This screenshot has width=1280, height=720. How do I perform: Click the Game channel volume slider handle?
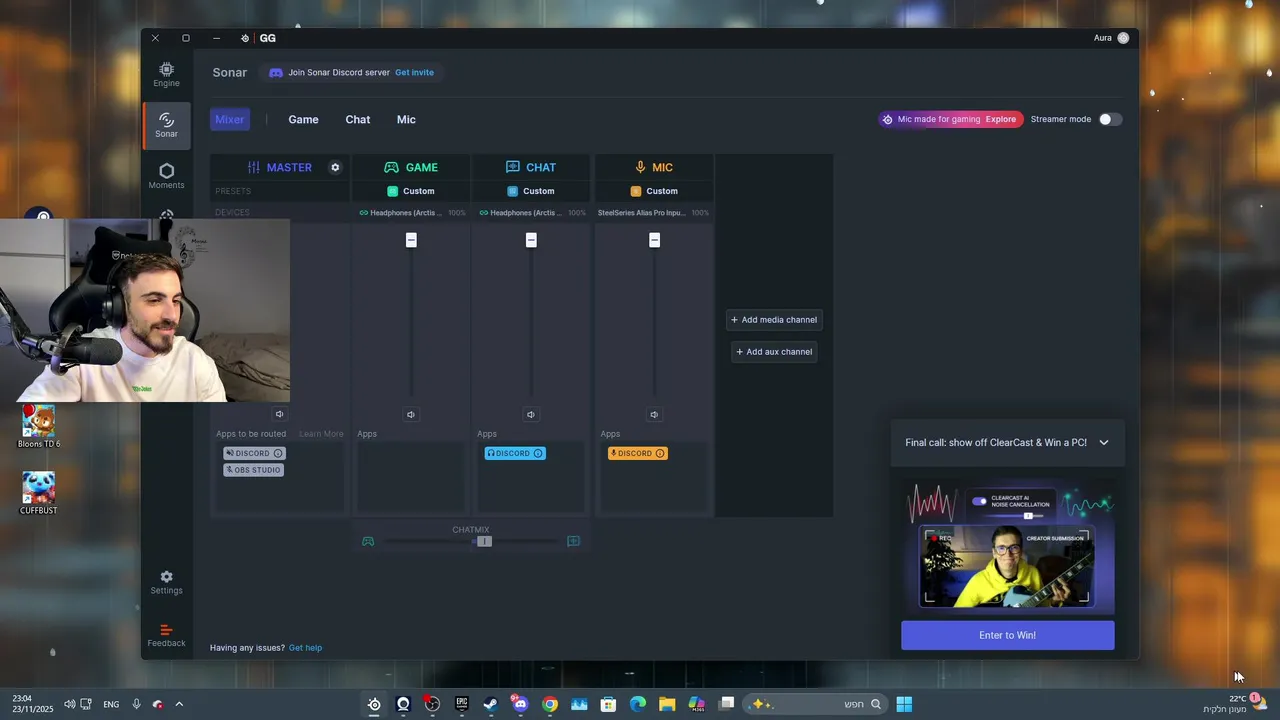pos(411,240)
